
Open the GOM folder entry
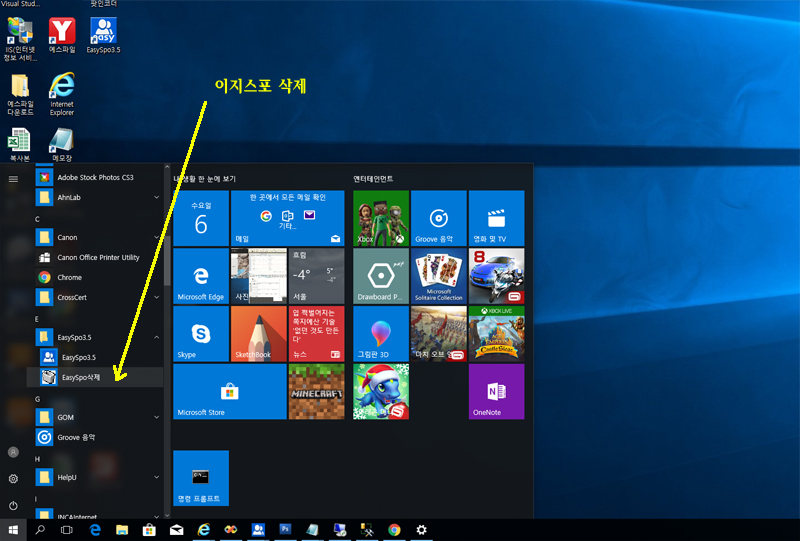click(95, 417)
